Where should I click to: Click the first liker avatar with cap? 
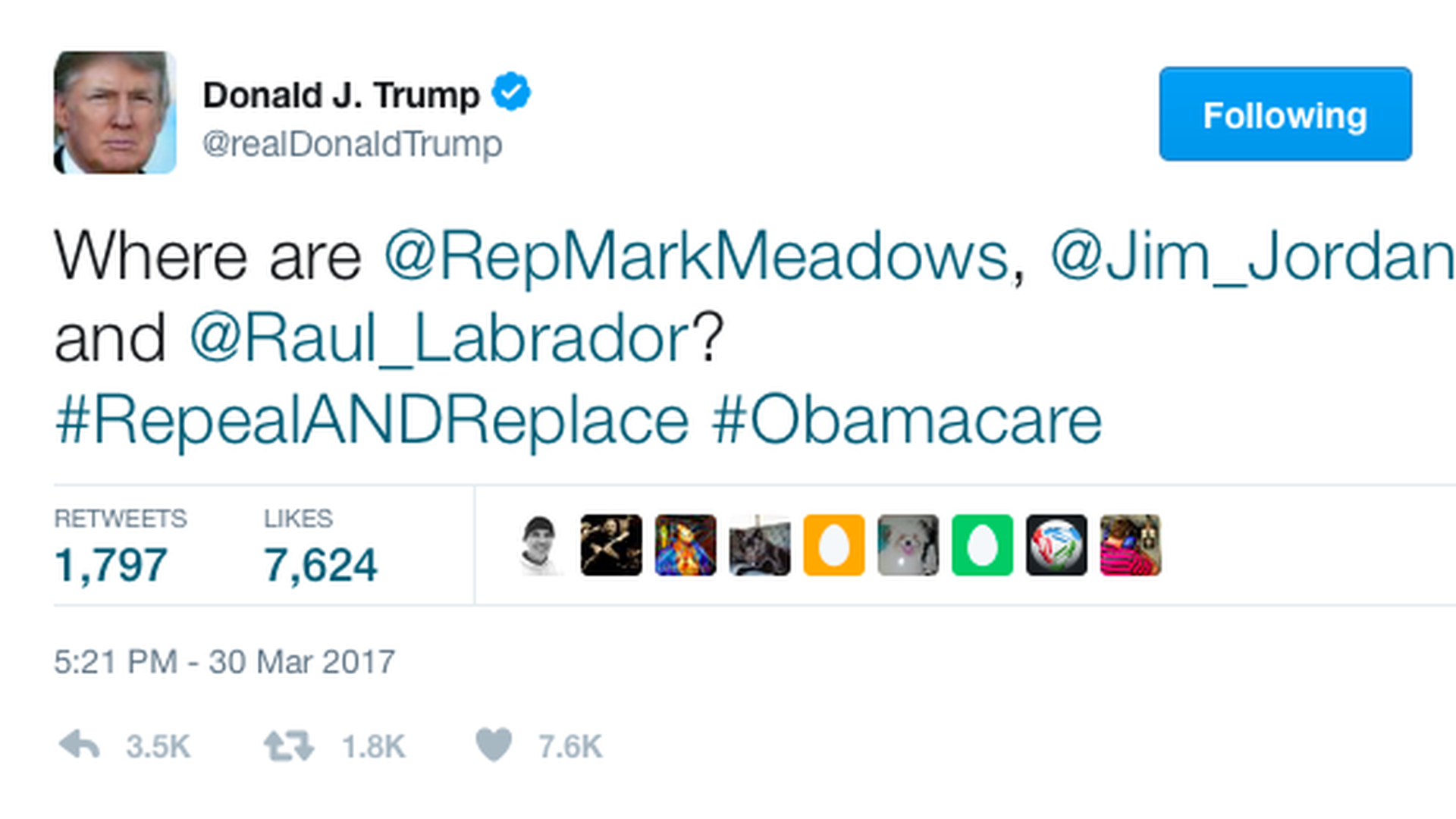538,545
